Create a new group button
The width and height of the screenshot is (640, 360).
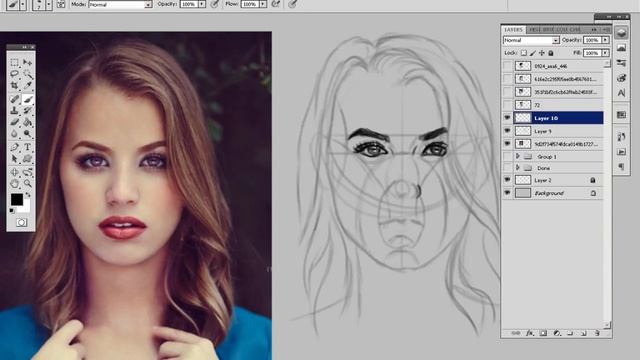[x=570, y=333]
